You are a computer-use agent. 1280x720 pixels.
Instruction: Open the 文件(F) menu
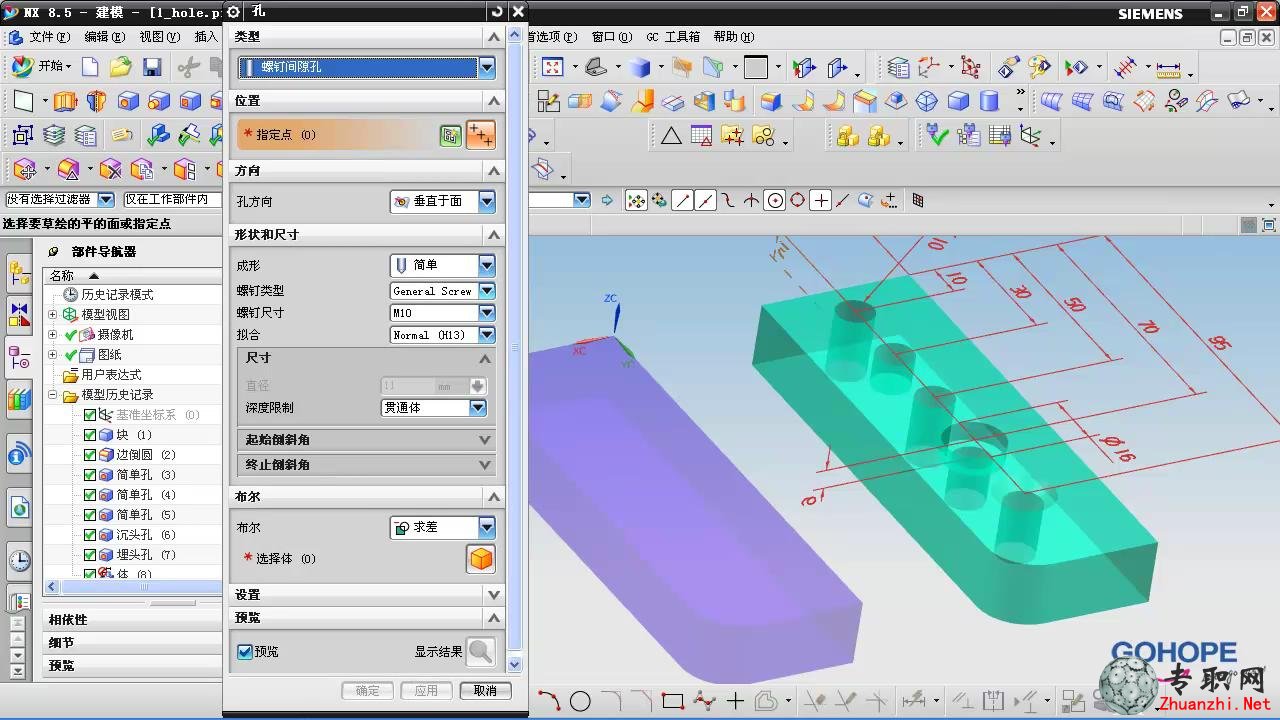pos(49,37)
